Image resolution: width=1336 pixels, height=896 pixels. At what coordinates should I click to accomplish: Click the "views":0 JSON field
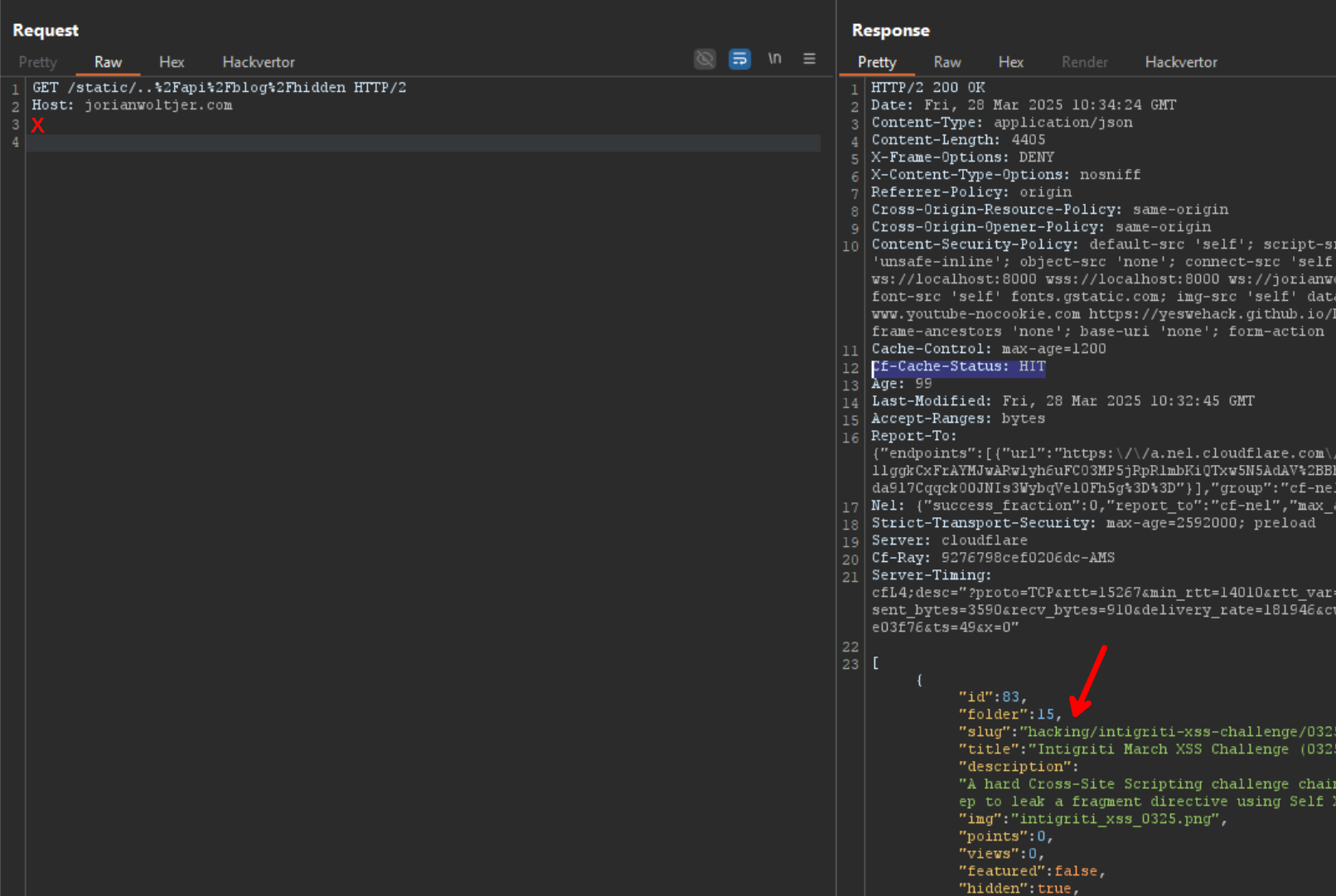coord(1001,854)
